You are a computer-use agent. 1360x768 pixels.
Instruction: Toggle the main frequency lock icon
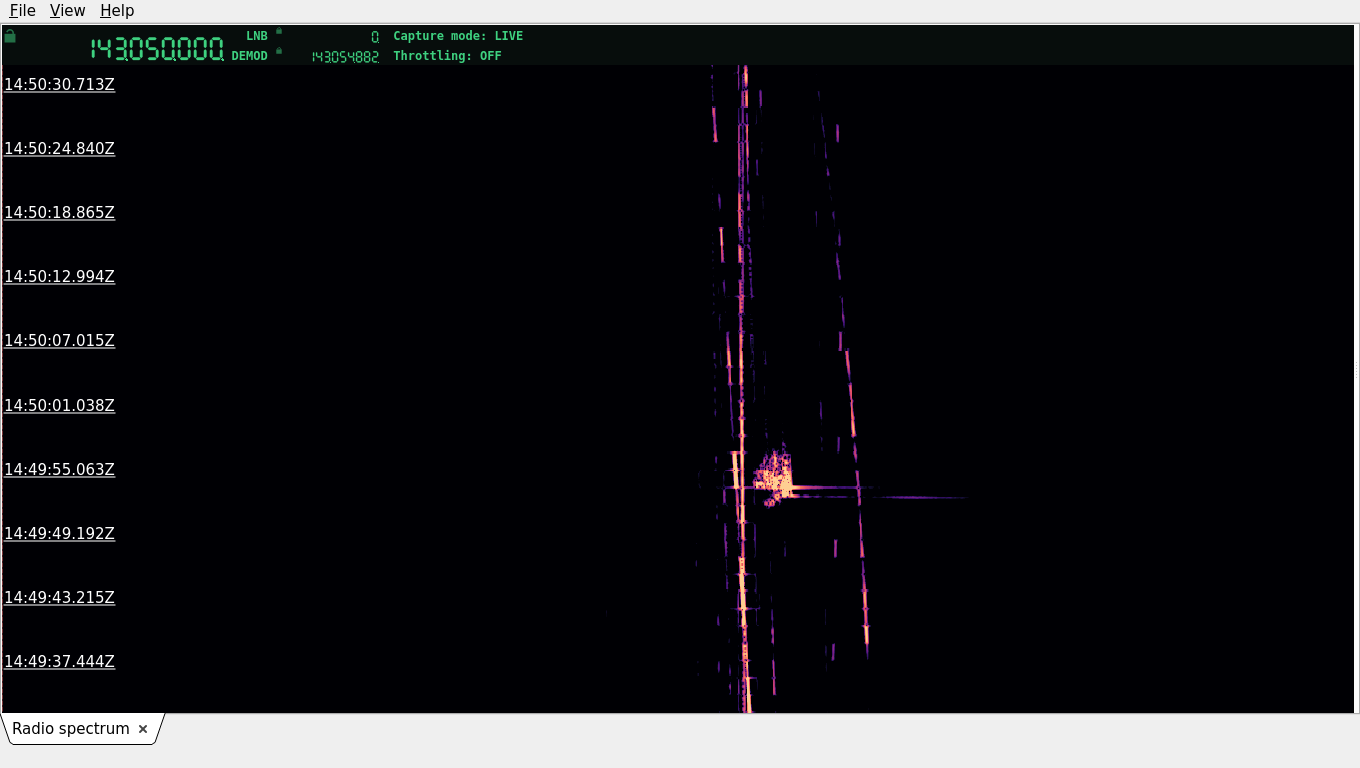click(10, 36)
